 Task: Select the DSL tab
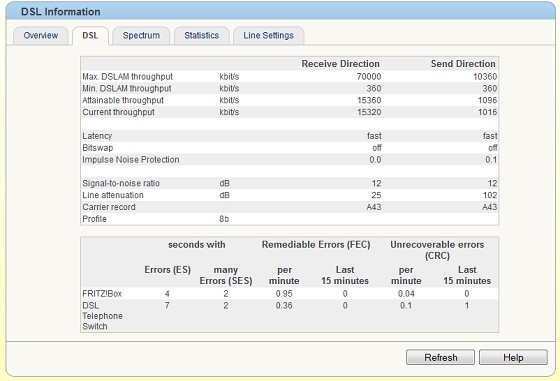pos(90,36)
